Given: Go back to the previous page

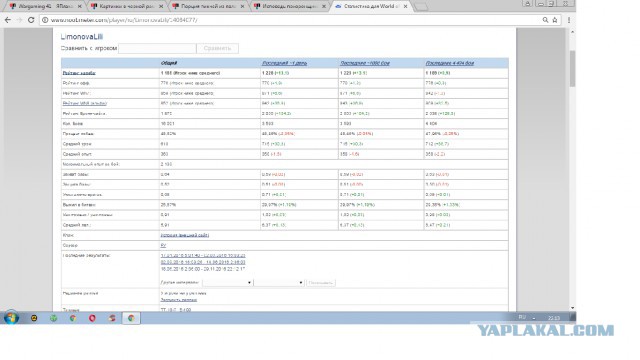Looking at the screenshot, I should point(8,20).
